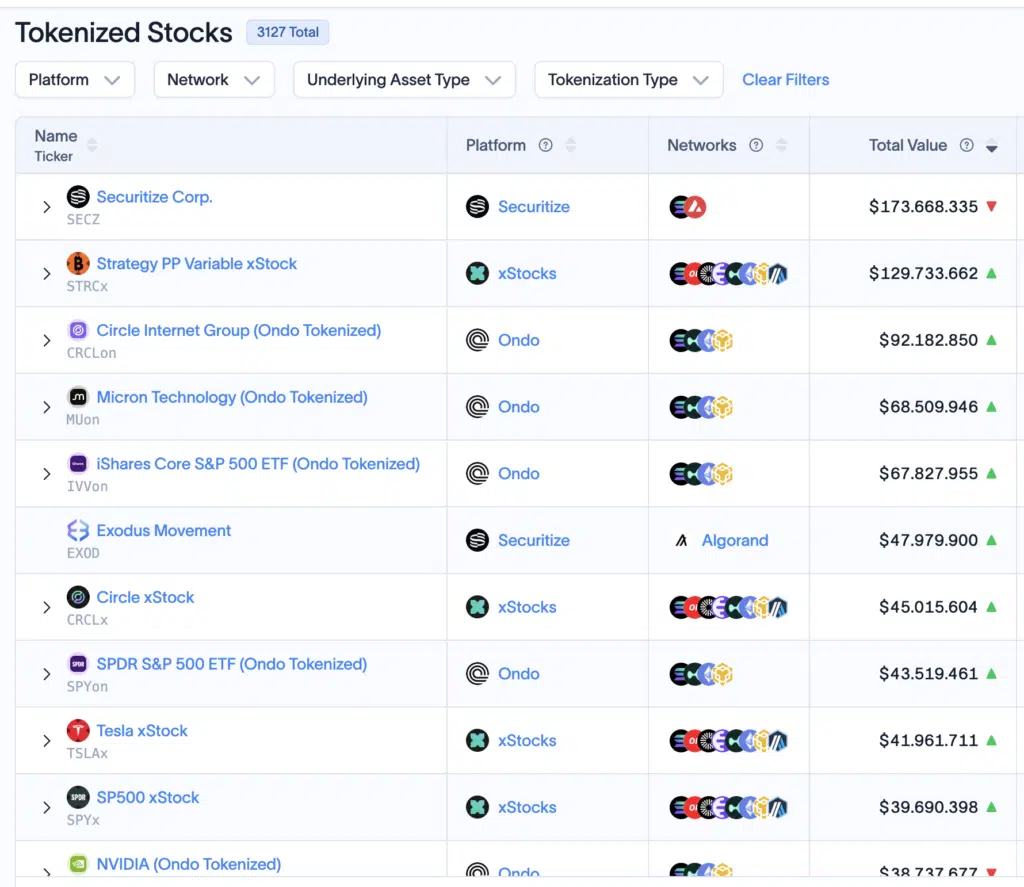Expand the Micron Technology row

tap(46, 407)
